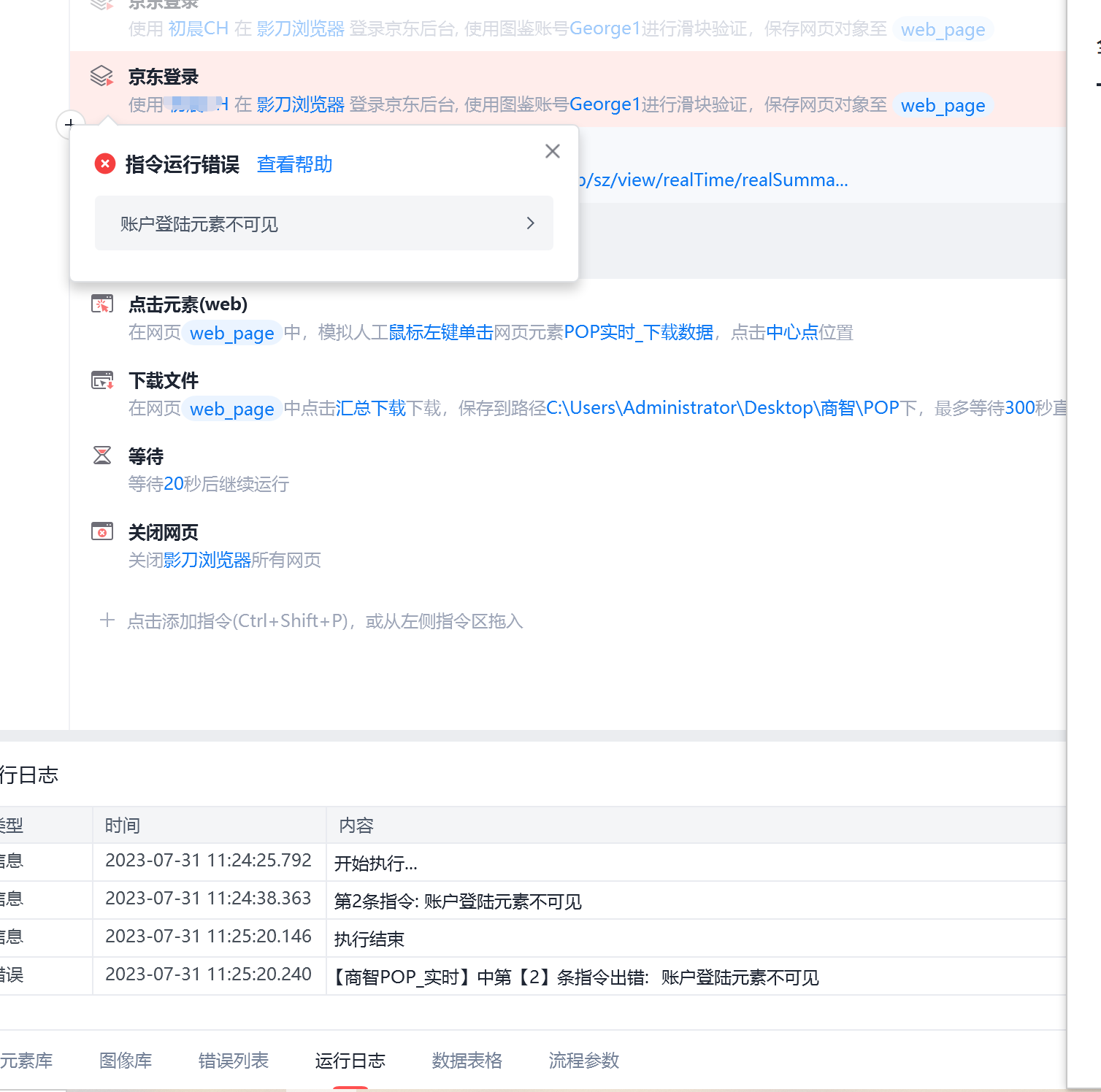This screenshot has height=1092, width=1101.
Task: Switch to the 图像库 tab
Action: 126,1061
